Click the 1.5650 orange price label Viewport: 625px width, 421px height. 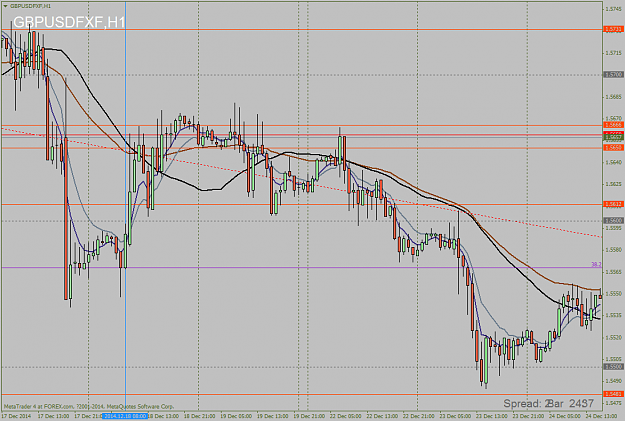613,148
